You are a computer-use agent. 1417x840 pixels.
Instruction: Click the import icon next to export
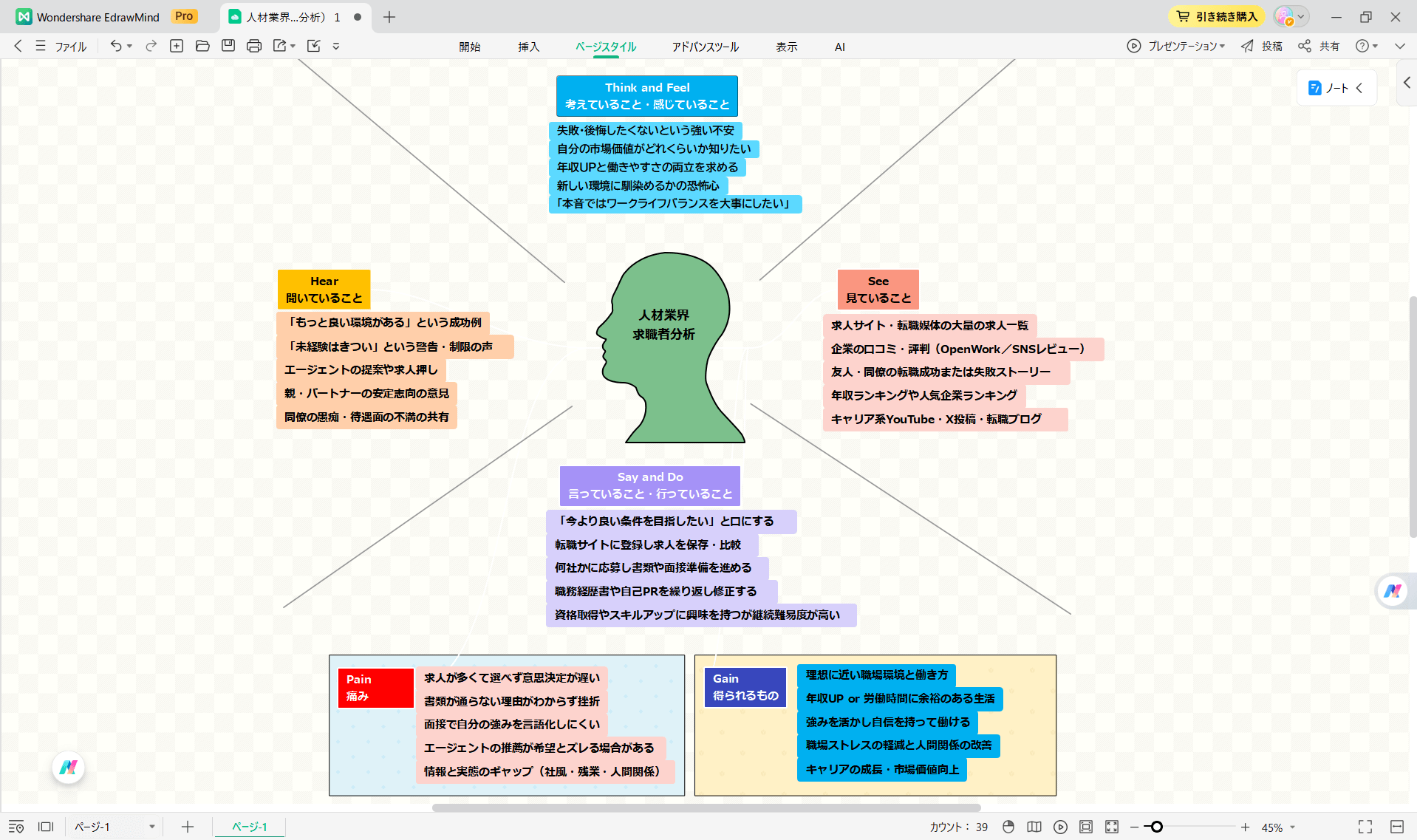pos(313,46)
